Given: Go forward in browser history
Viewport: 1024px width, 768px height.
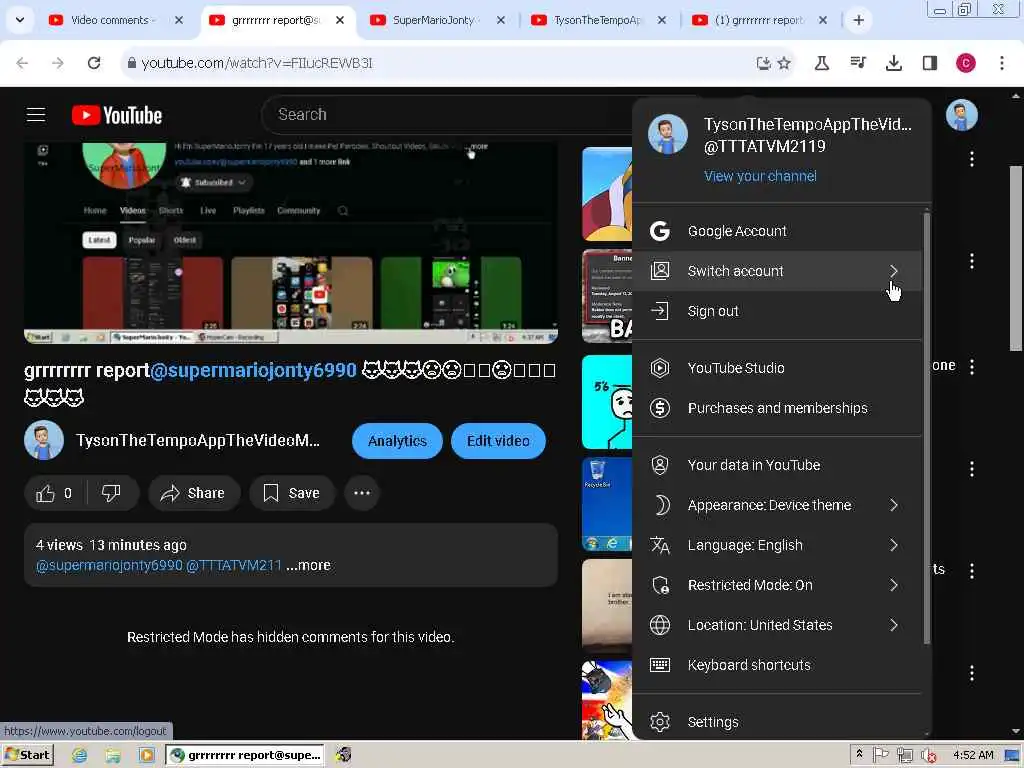Looking at the screenshot, I should click(x=58, y=63).
